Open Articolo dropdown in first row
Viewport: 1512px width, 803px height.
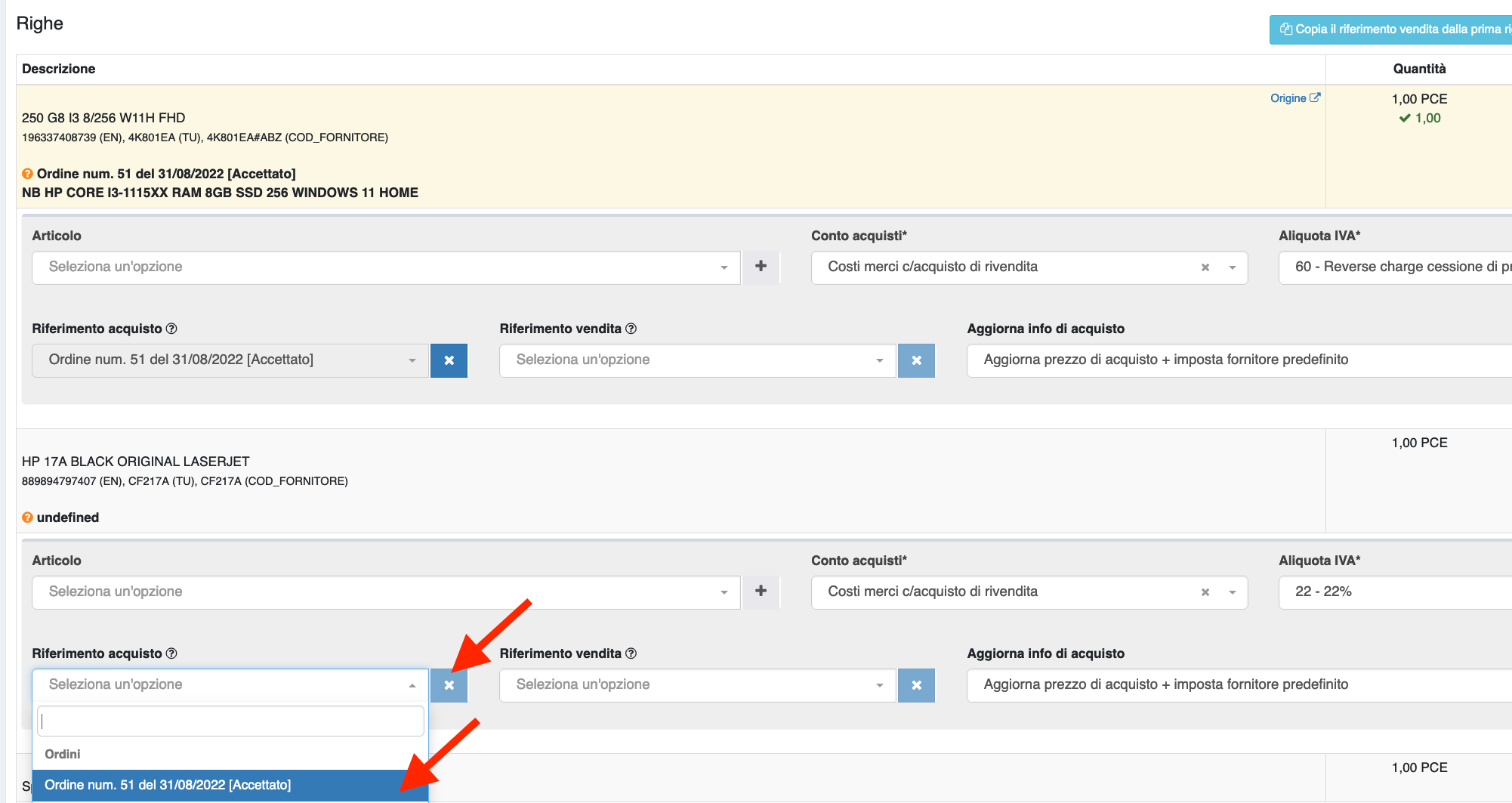[386, 267]
